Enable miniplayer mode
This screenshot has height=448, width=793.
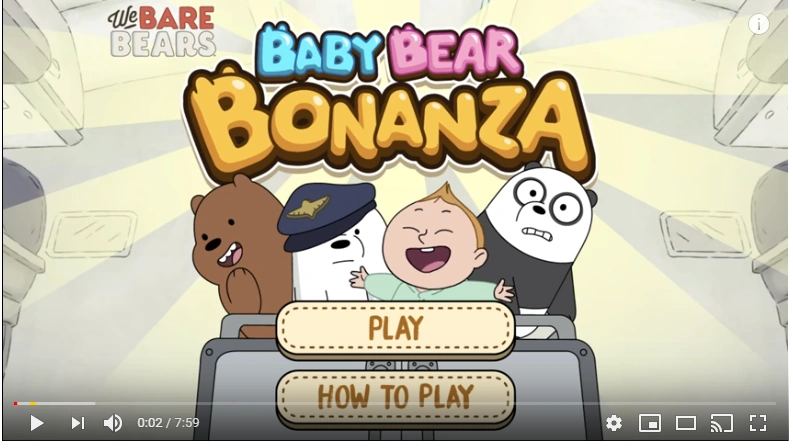pyautogui.click(x=650, y=423)
